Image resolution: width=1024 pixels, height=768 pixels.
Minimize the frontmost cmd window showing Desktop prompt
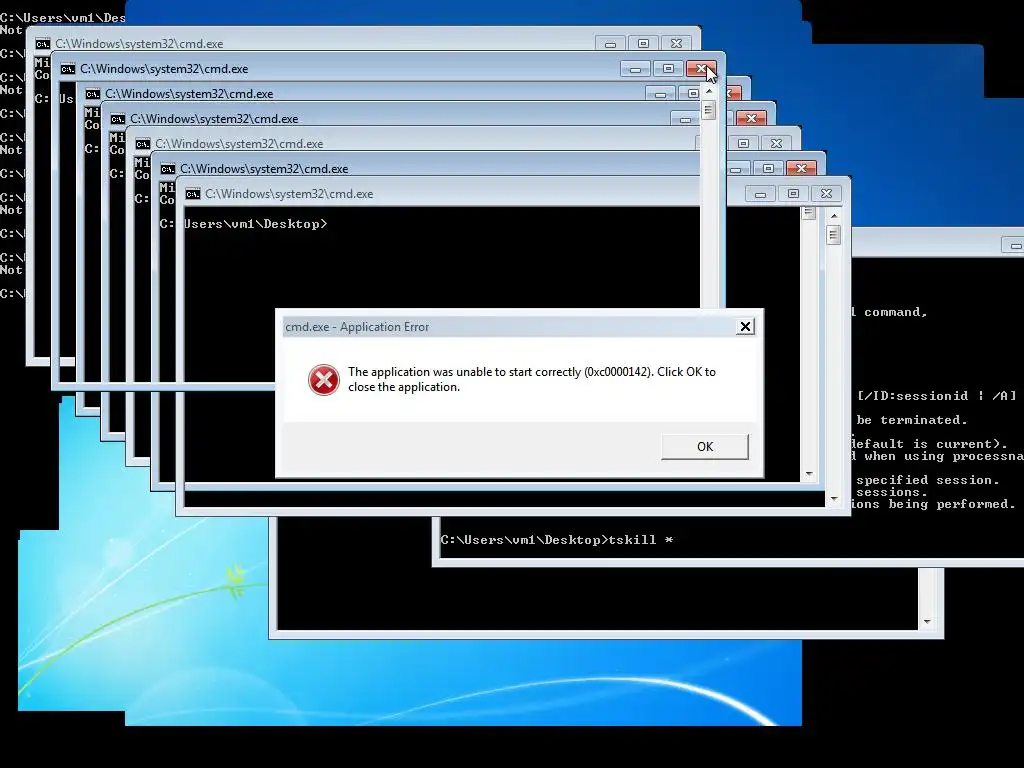760,194
